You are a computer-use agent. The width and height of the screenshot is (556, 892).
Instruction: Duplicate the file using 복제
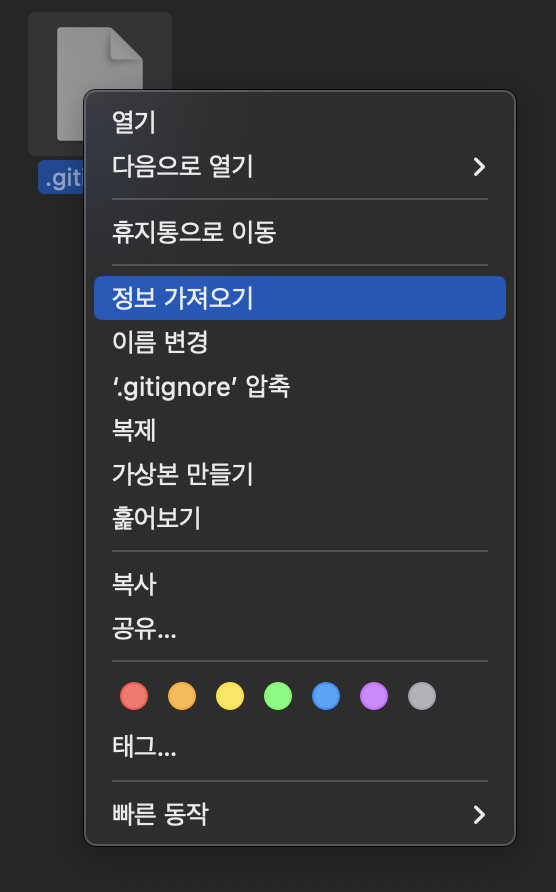[300, 430]
